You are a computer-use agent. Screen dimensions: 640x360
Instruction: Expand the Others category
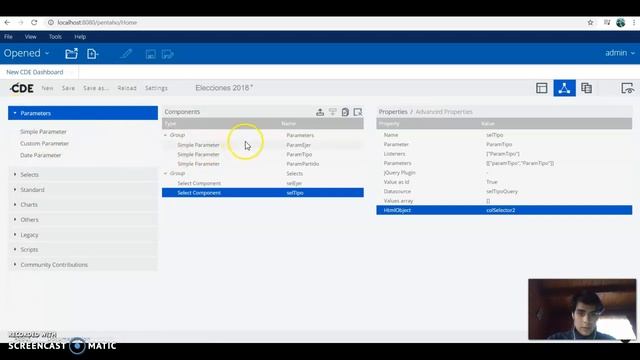point(83,220)
